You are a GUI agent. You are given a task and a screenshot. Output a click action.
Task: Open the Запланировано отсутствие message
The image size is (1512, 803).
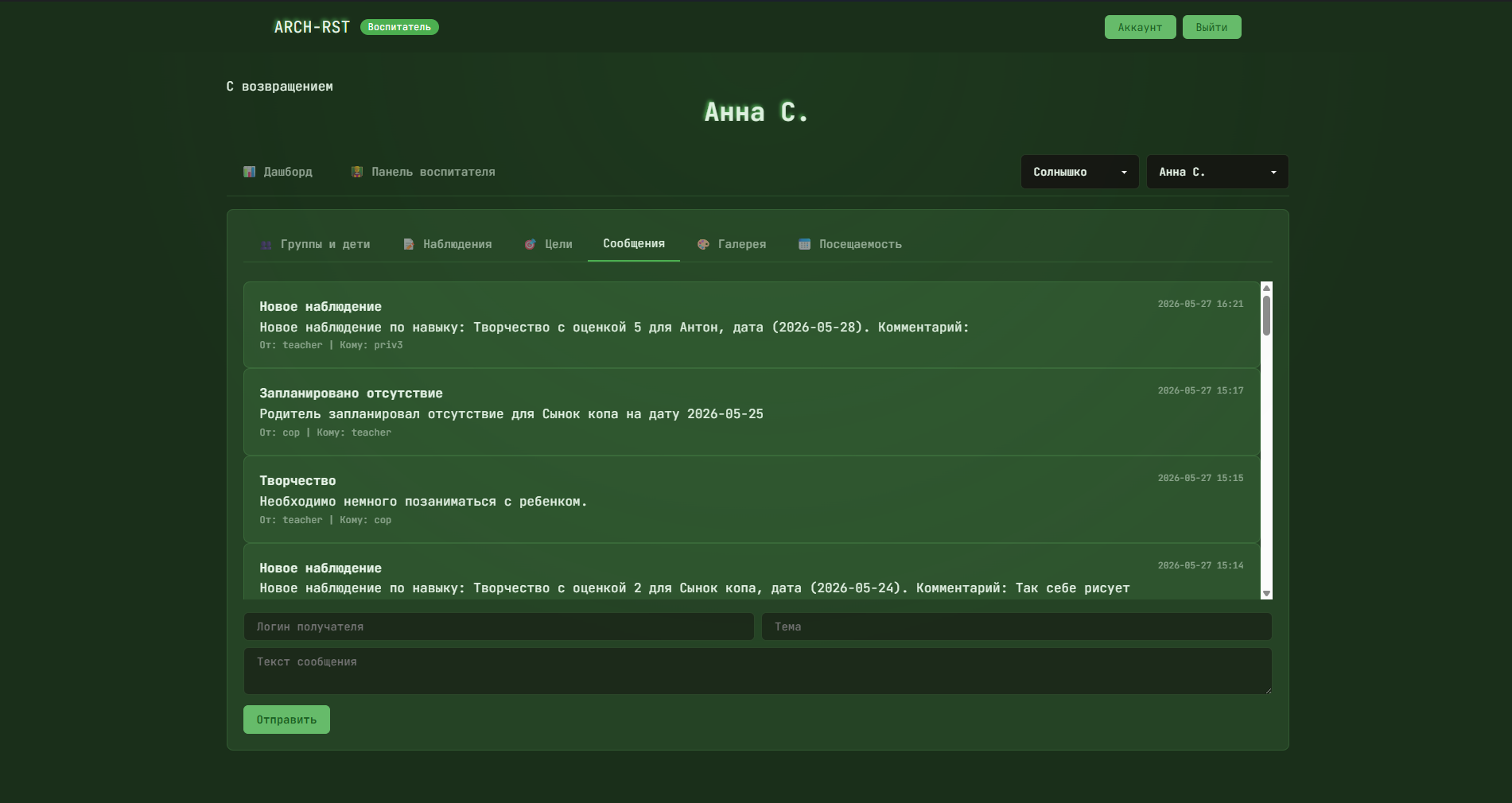pos(752,412)
